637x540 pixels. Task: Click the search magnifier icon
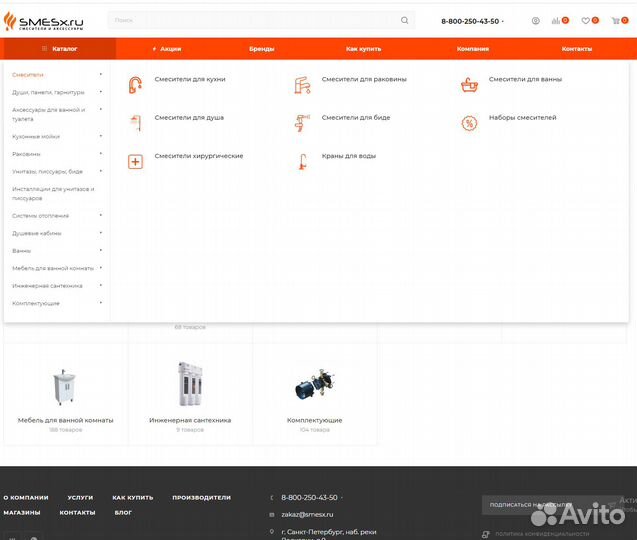click(405, 20)
